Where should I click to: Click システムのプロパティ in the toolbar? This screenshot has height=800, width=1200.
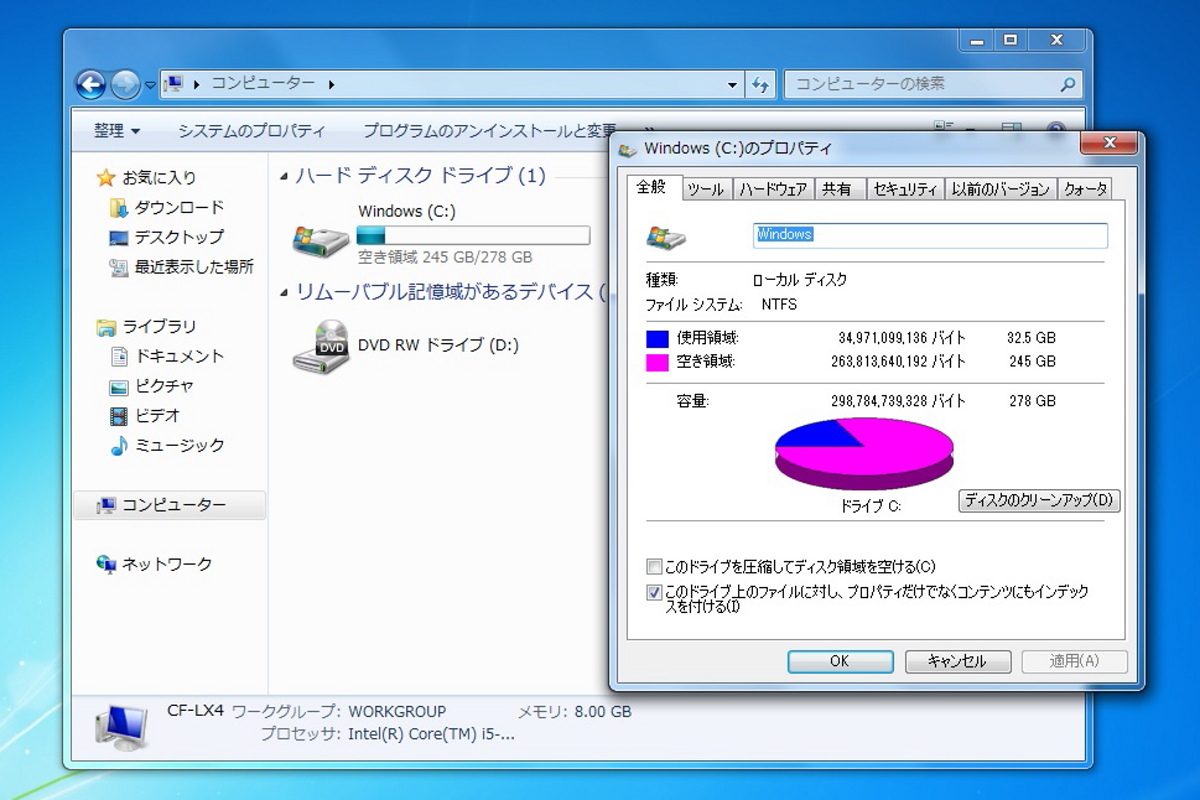251,131
